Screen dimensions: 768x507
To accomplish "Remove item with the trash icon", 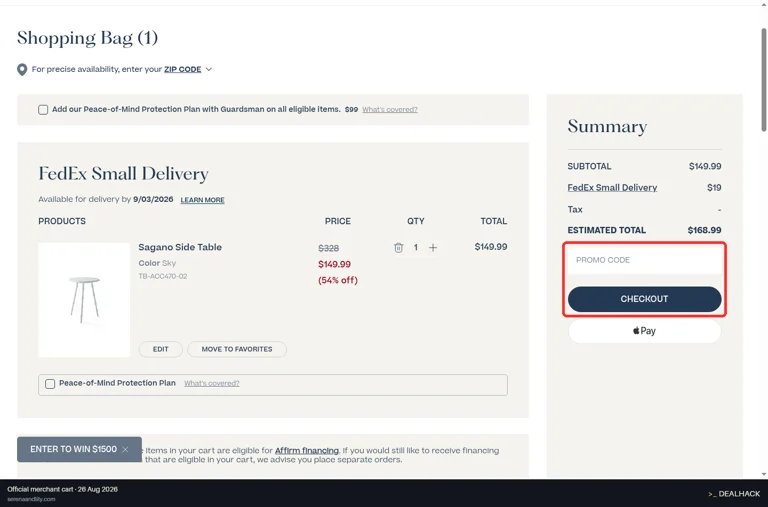I will (399, 248).
